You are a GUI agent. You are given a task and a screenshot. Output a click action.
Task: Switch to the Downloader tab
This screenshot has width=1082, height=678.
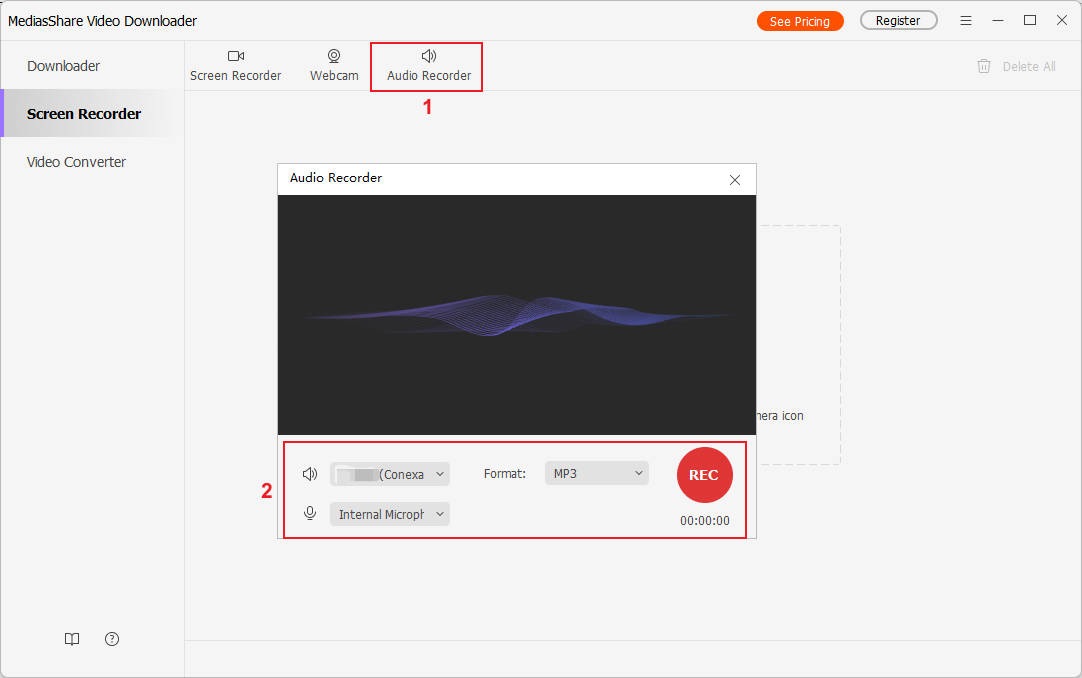click(x=64, y=66)
